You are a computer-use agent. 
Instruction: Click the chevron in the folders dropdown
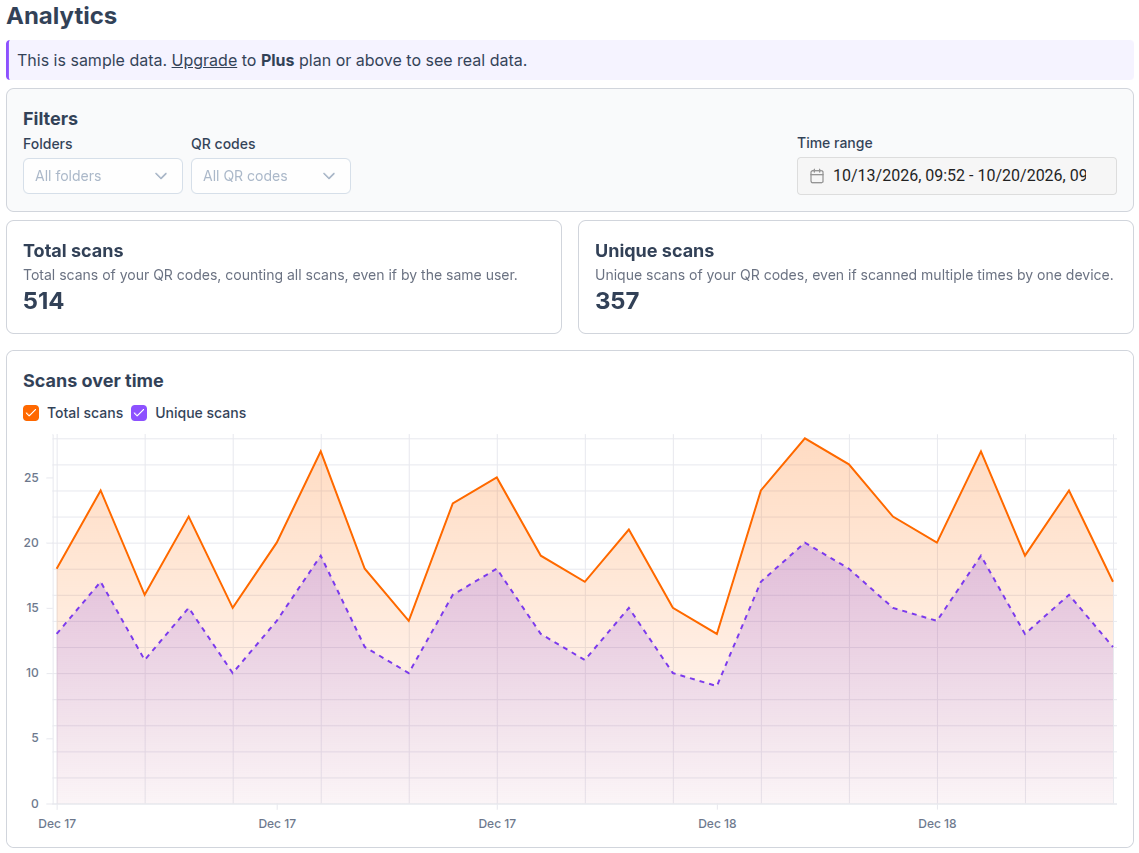[161, 176]
